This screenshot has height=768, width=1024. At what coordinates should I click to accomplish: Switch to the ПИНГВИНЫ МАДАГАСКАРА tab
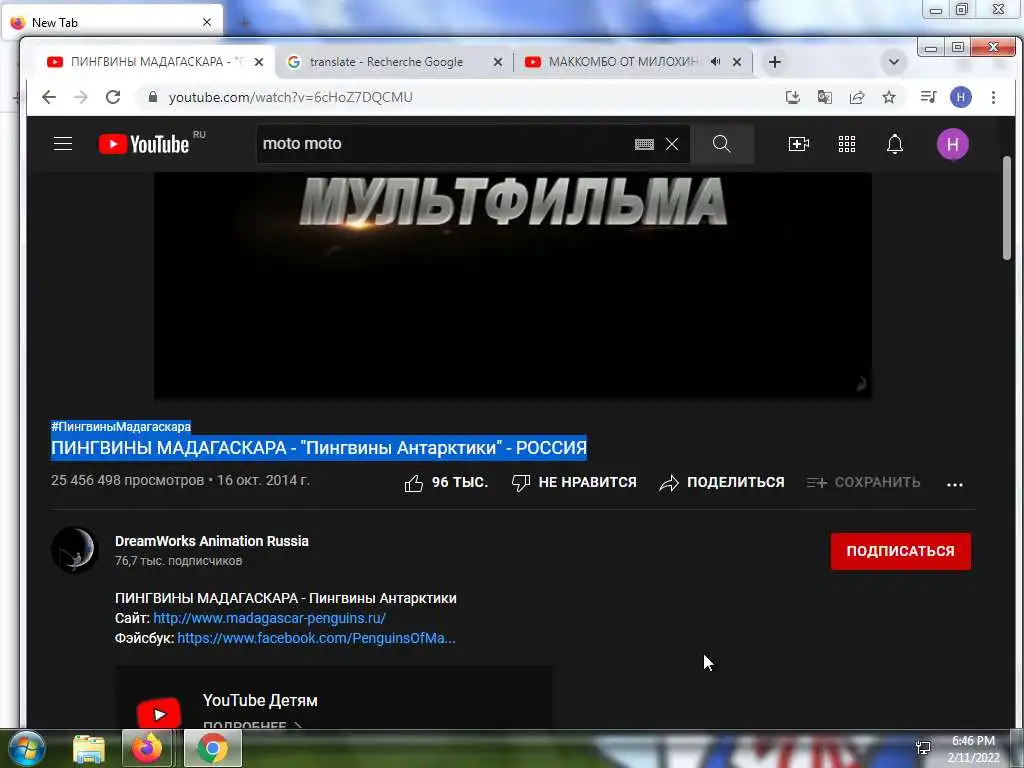155,62
